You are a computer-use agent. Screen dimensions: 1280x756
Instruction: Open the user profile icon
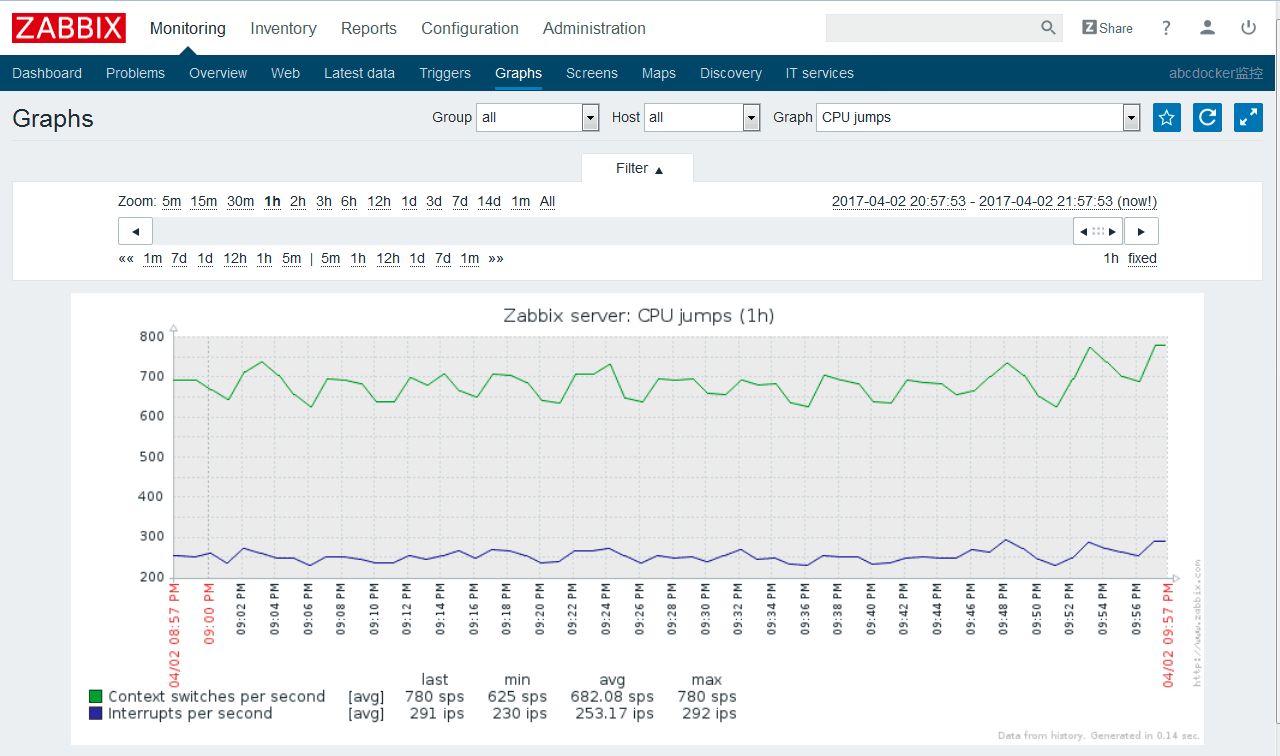pos(1207,28)
